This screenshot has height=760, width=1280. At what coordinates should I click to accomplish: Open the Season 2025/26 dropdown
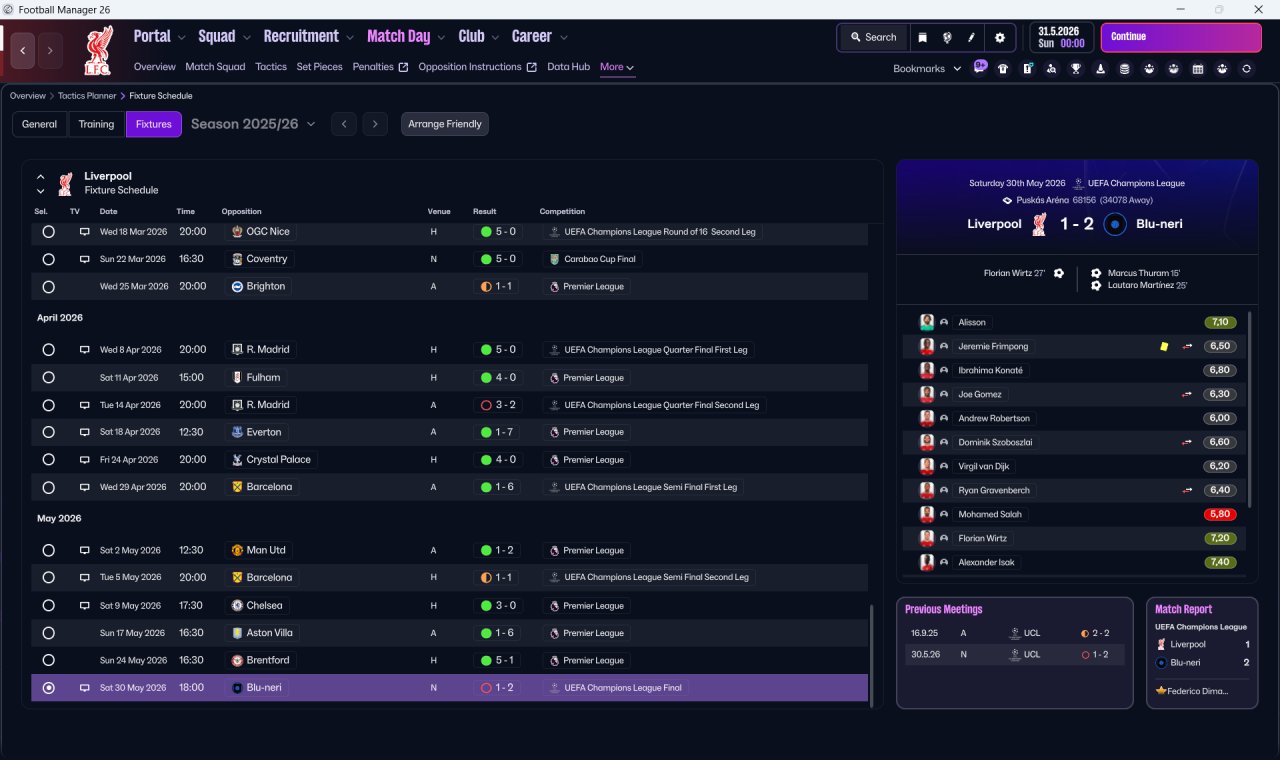pyautogui.click(x=253, y=124)
